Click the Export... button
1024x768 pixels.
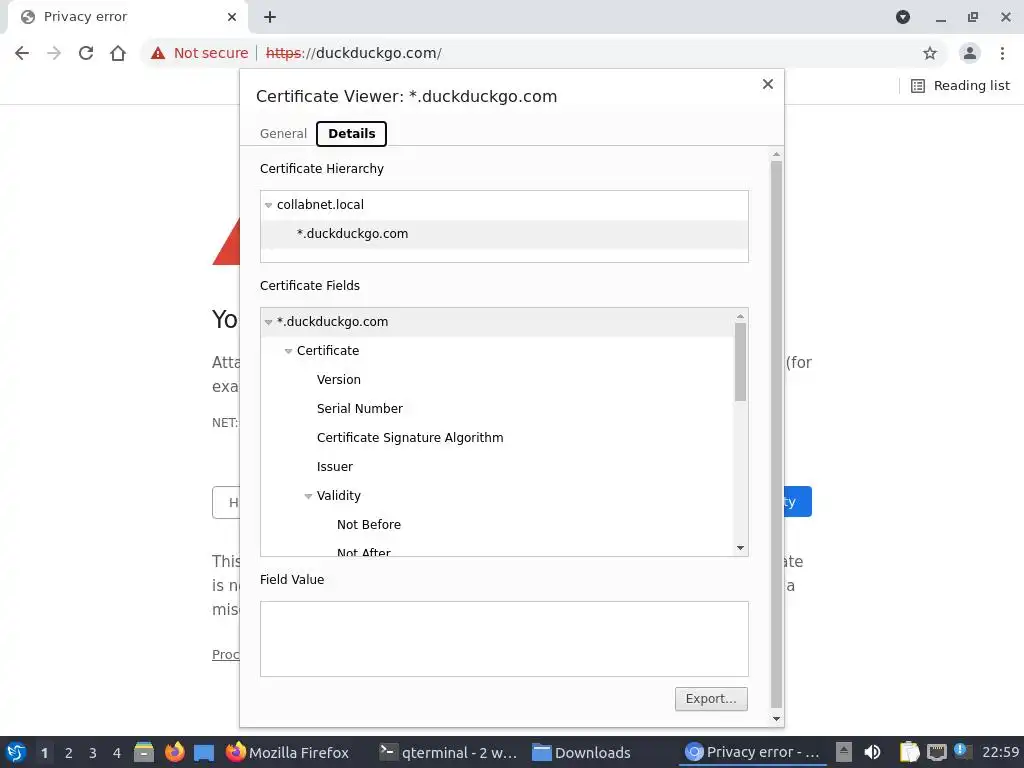[711, 699]
